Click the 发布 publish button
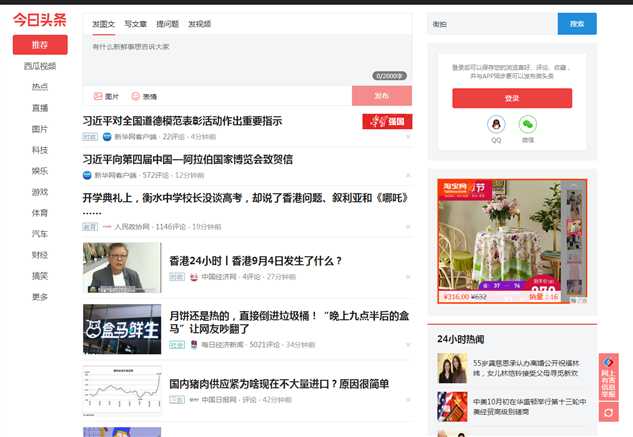The image size is (633, 437). [x=382, y=96]
